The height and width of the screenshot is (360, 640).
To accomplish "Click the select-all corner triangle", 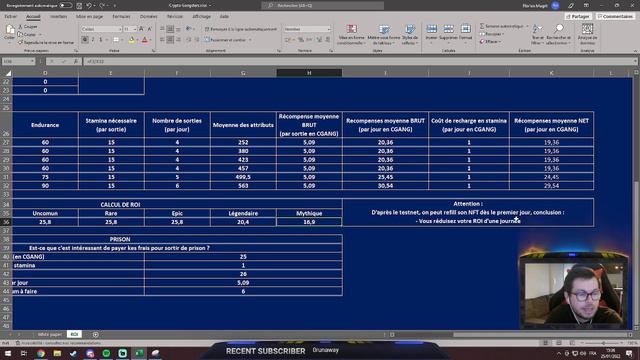I will point(7,73).
